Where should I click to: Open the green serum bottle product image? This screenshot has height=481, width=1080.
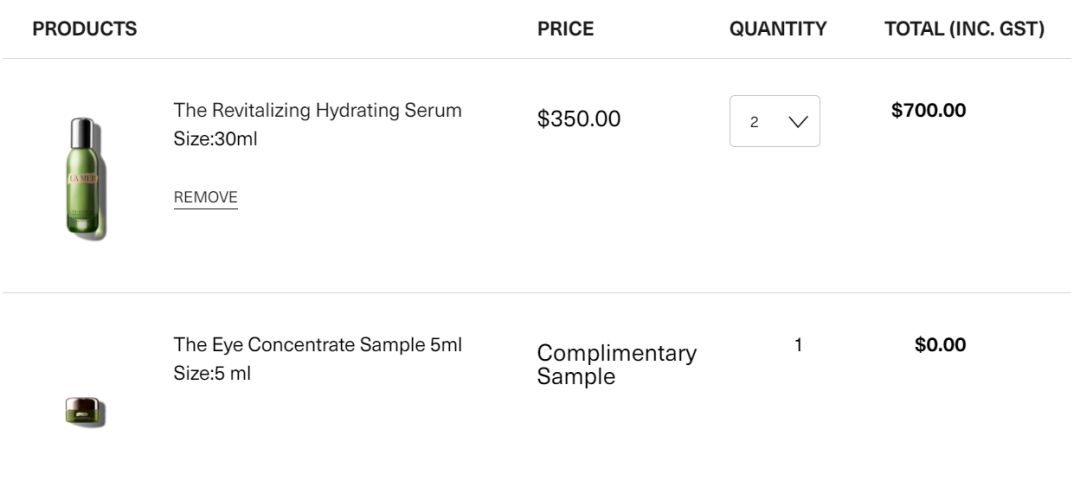point(85,178)
